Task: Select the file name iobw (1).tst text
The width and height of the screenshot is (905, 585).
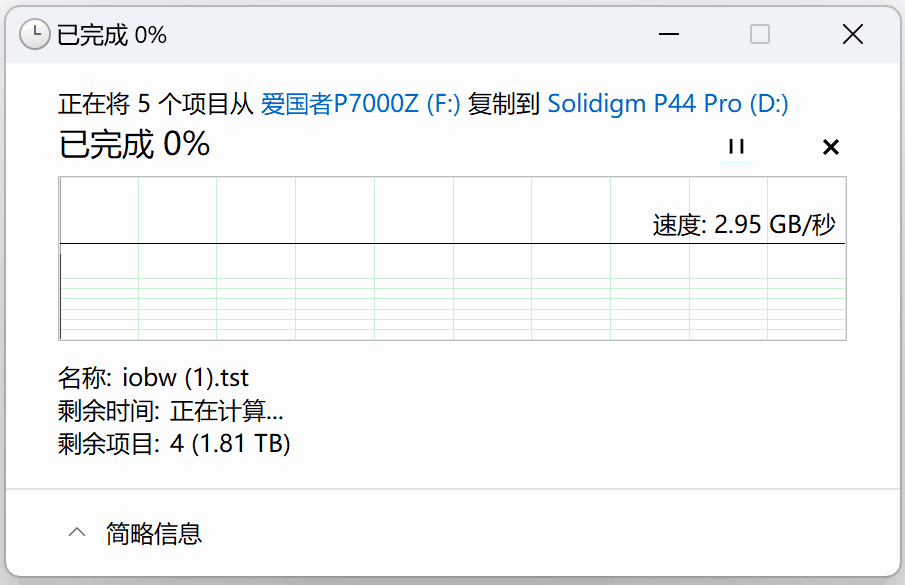Action: [x=185, y=378]
